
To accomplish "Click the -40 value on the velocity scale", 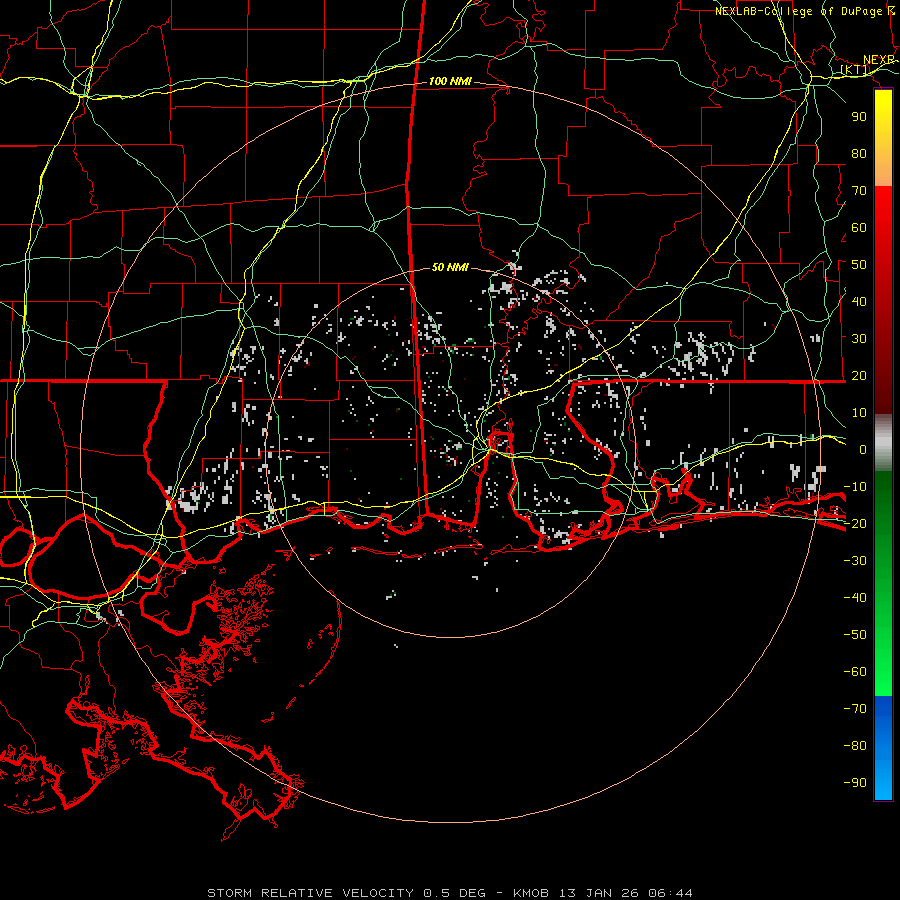I will 855,598.
